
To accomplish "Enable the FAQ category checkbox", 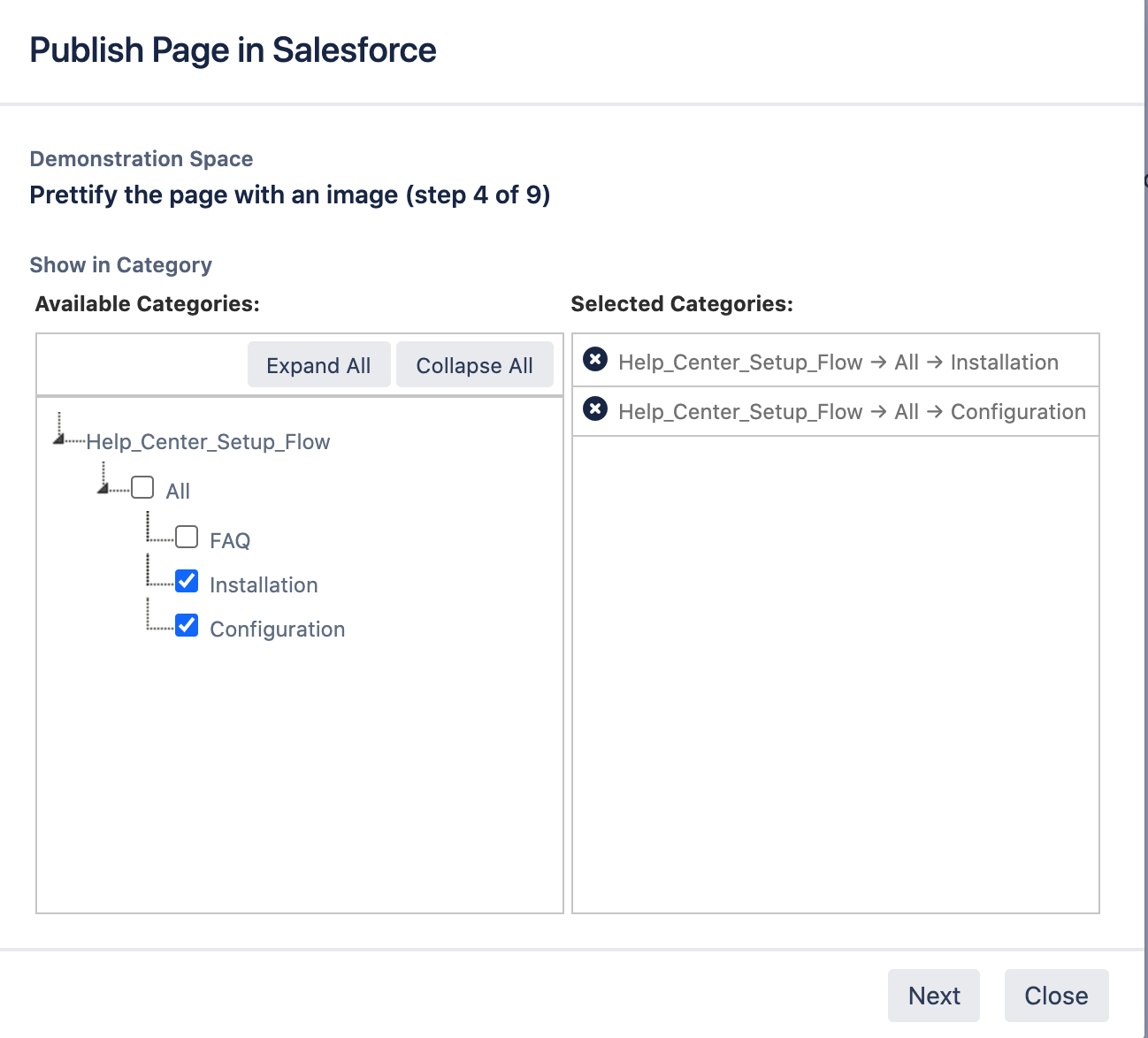I will point(187,538).
